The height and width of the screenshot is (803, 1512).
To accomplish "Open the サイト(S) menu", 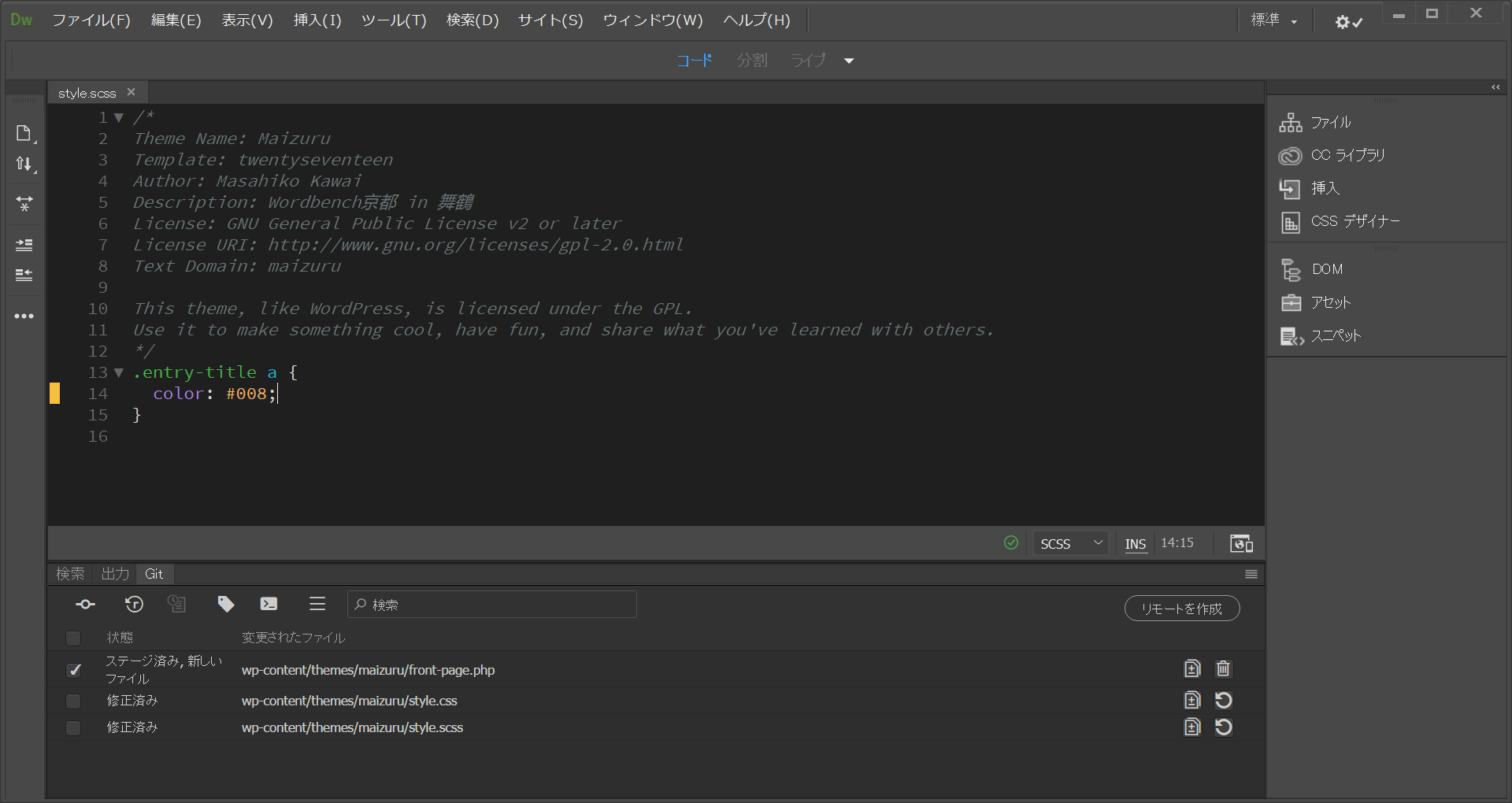I will coord(550,20).
